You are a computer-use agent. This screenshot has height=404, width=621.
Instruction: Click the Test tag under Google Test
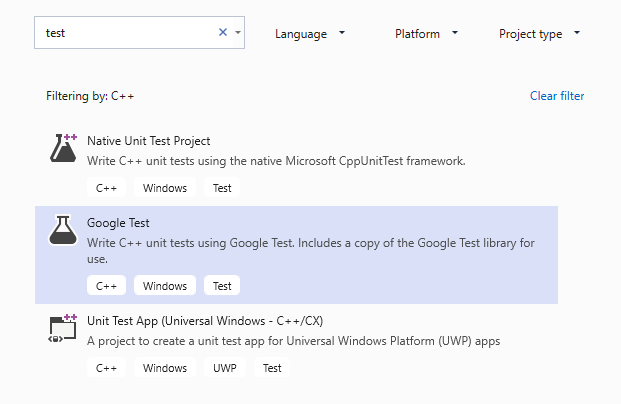click(222, 285)
